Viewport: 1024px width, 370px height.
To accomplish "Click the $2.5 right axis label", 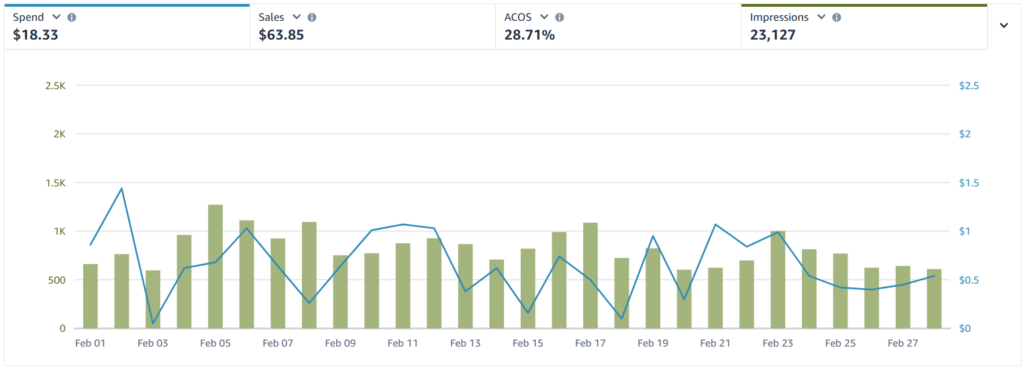I will pyautogui.click(x=968, y=86).
